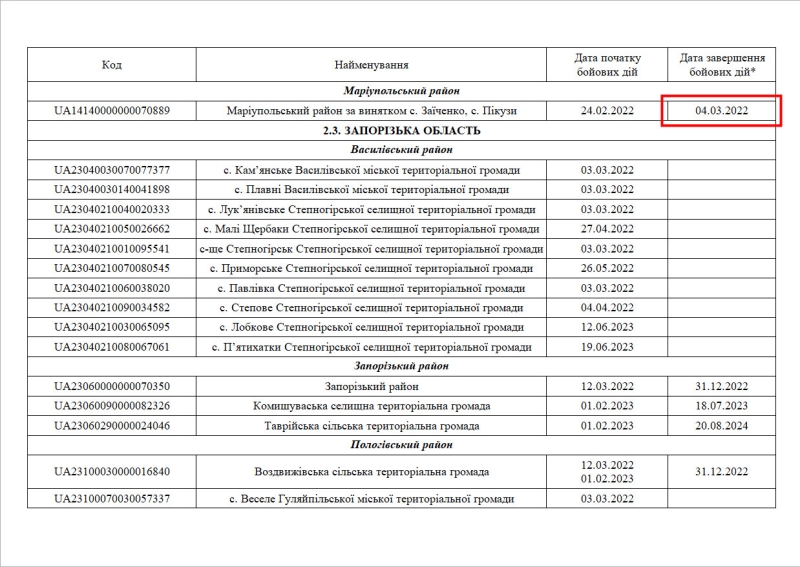Viewport: 800px width, 567px height.
Task: Click the 20.08.2024 end date for Таврійська
Action: pos(721,425)
